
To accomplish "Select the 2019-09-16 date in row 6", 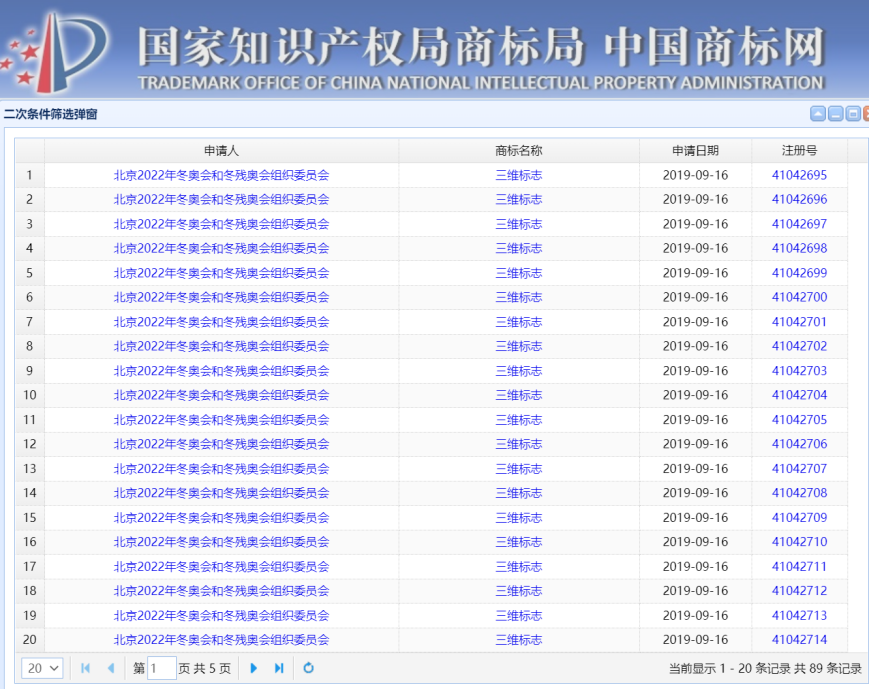I will click(x=695, y=297).
